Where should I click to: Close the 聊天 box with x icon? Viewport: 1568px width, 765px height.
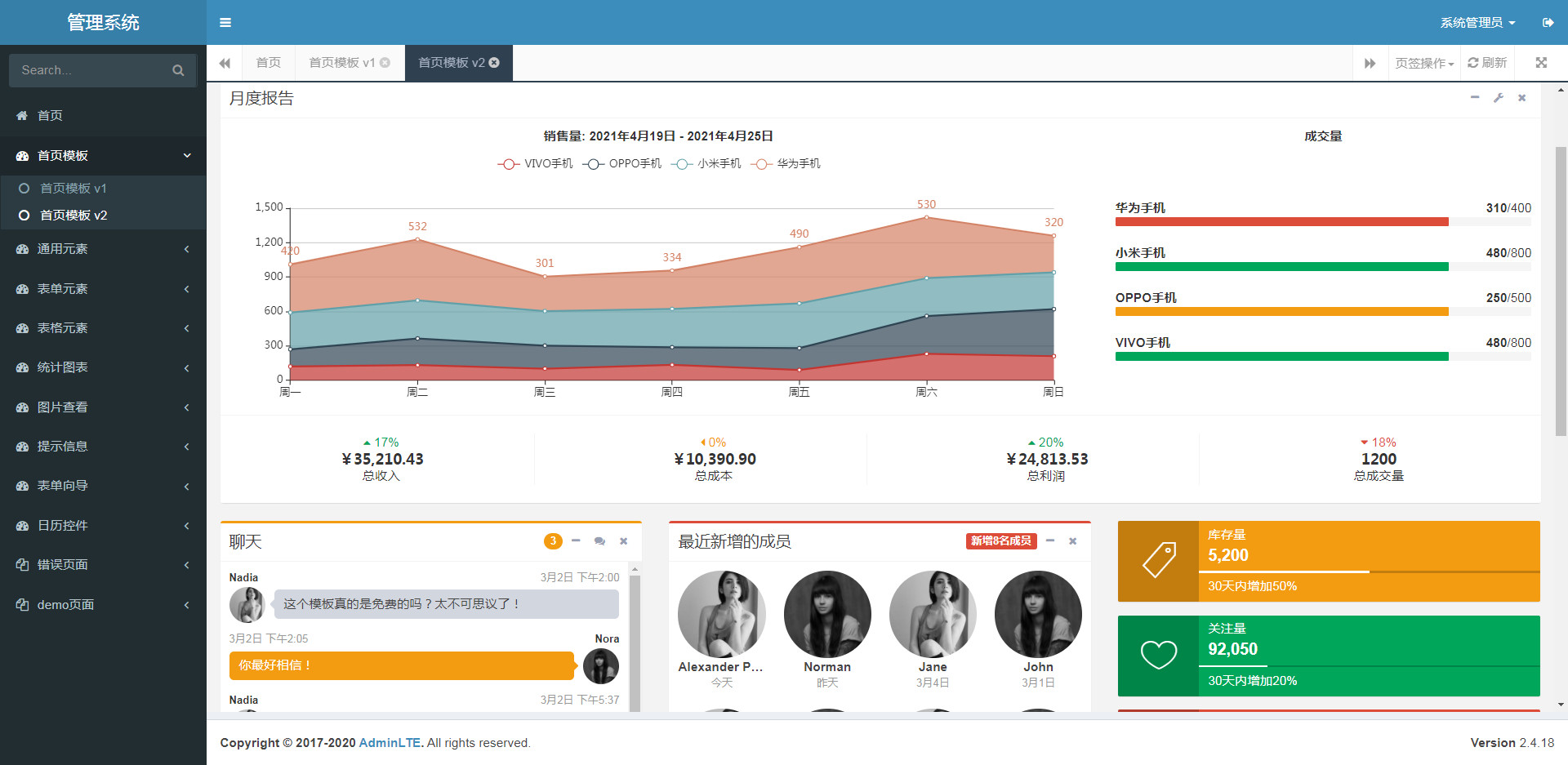coord(623,541)
